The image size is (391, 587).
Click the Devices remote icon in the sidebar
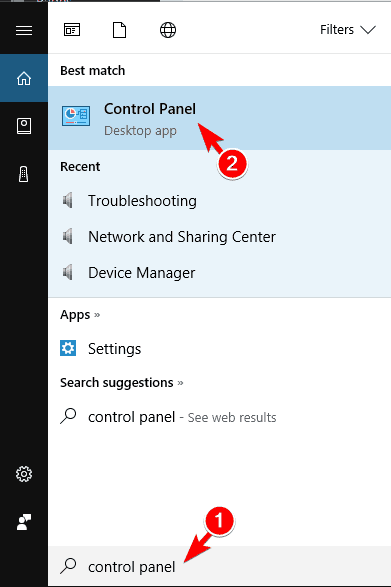(x=24, y=174)
